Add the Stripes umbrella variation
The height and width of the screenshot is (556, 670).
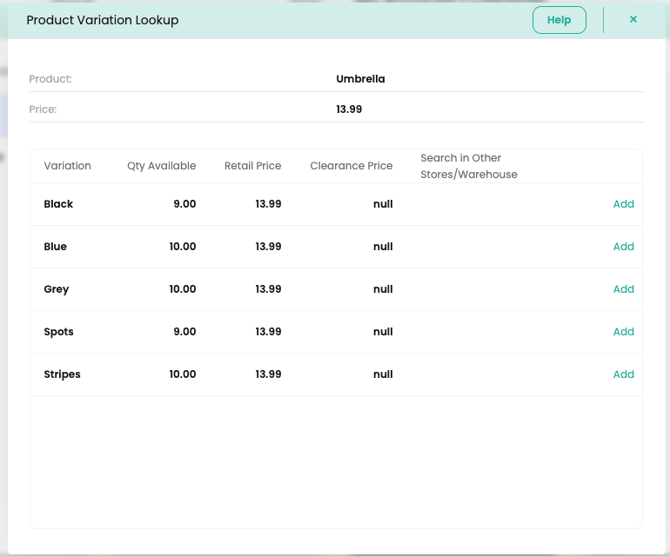(623, 374)
